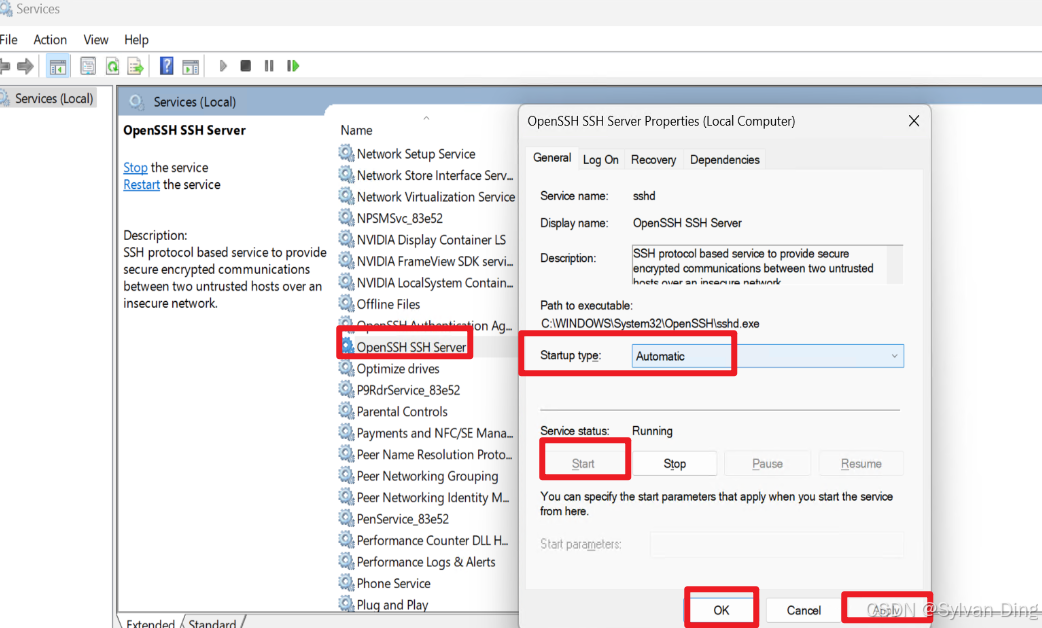Click the Description box scrollbar
Screen dimensions: 1042x628
point(895,264)
